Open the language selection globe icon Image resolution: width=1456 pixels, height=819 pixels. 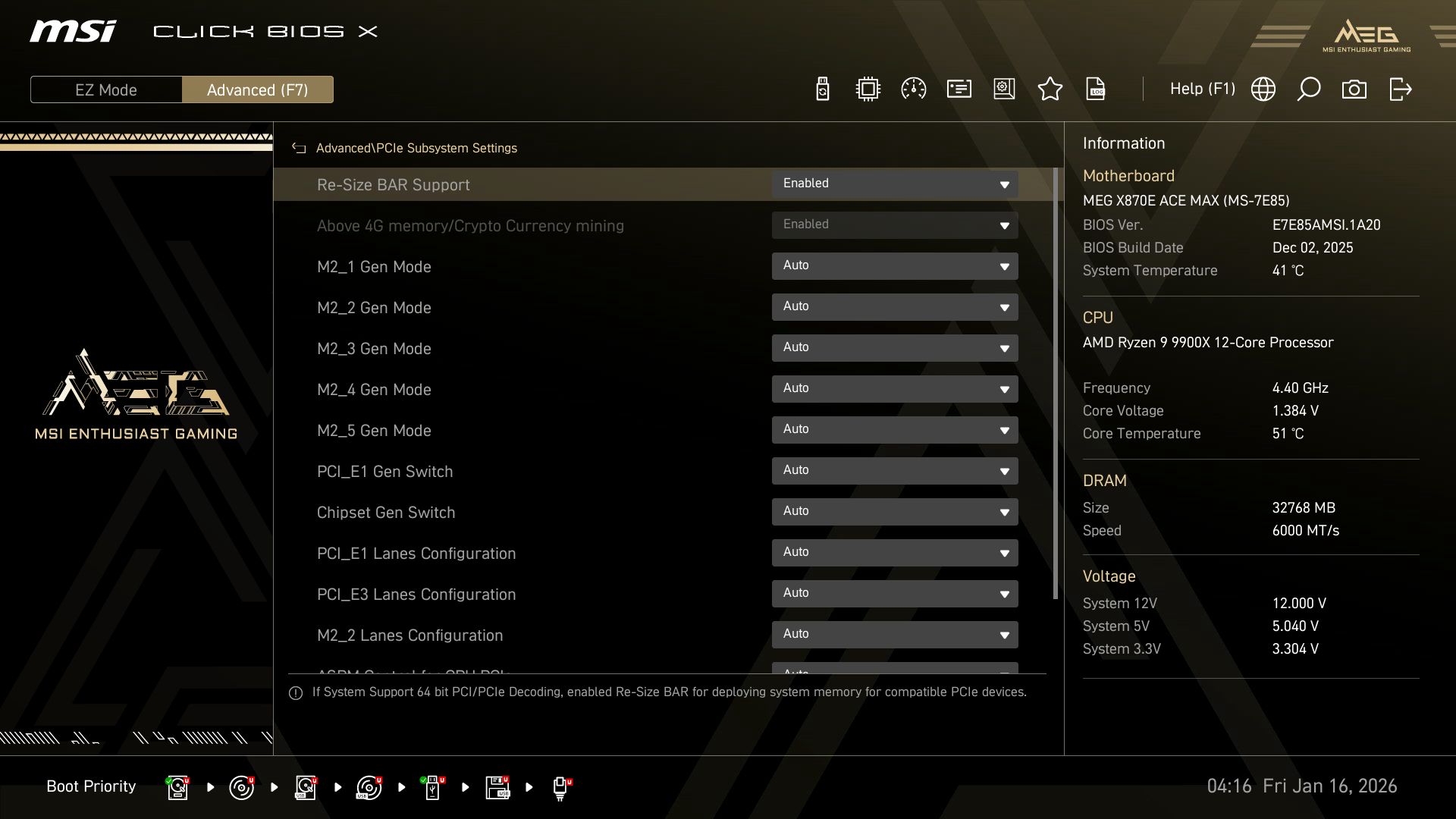pyautogui.click(x=1263, y=89)
